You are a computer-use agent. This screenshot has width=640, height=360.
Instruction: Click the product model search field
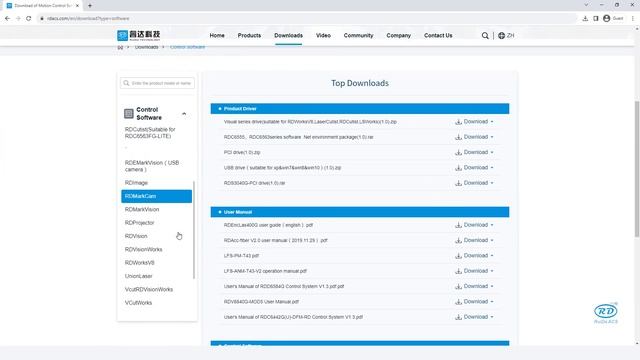[x=157, y=83]
